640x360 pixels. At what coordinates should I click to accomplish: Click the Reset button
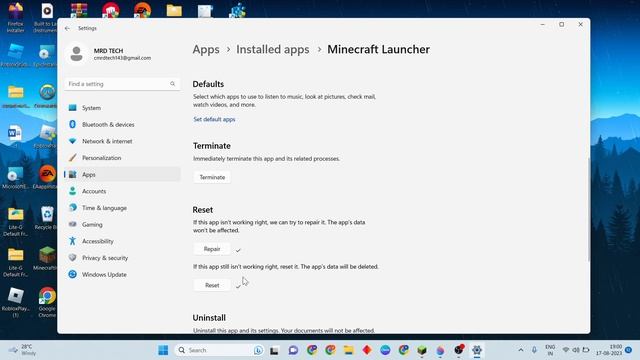(x=212, y=285)
